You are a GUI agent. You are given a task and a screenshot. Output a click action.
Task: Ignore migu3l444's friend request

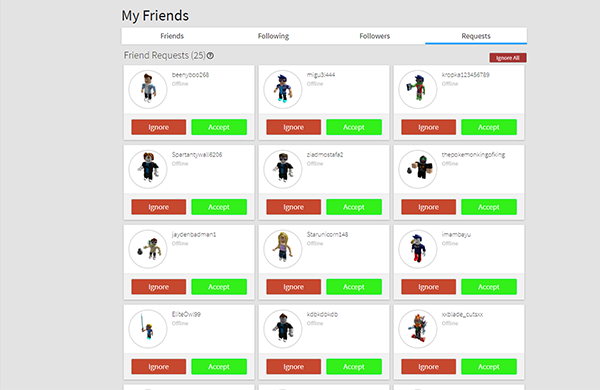(x=293, y=127)
